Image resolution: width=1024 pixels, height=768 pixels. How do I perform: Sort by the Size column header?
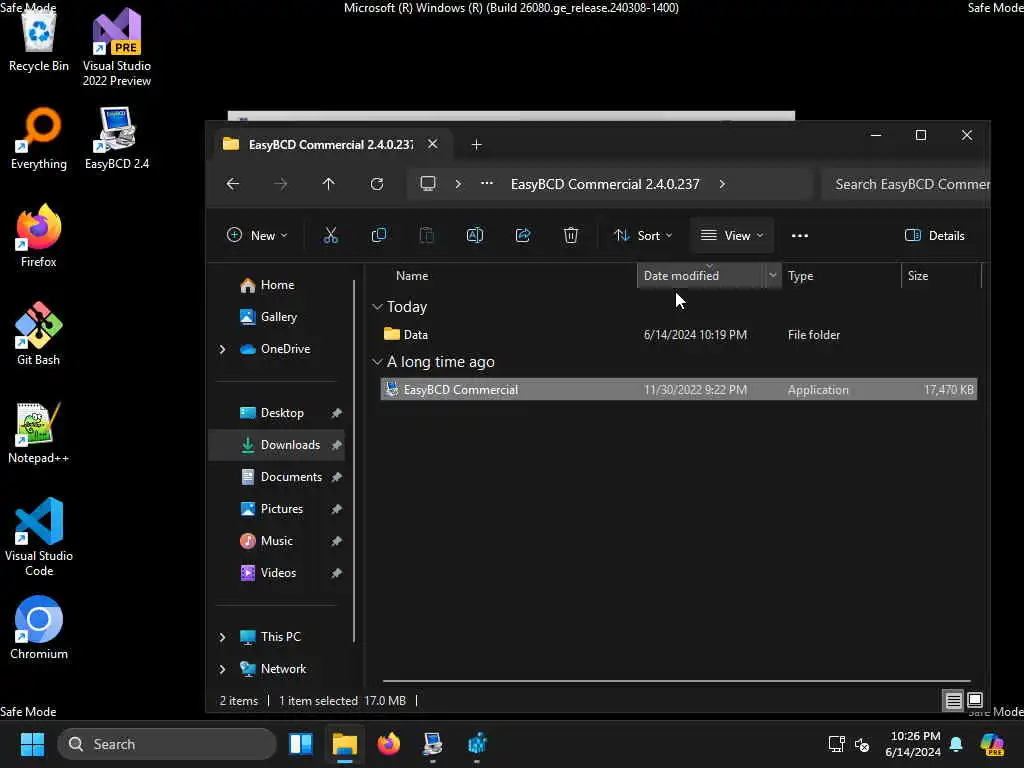pos(918,276)
